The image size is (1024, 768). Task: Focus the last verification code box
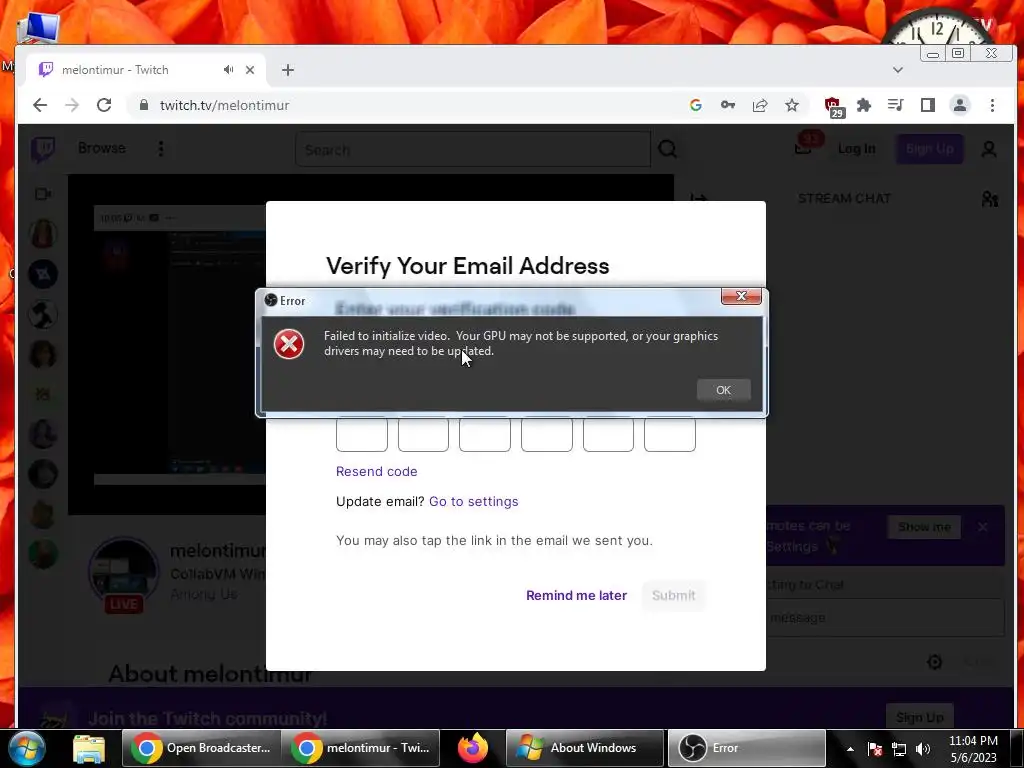click(x=669, y=434)
